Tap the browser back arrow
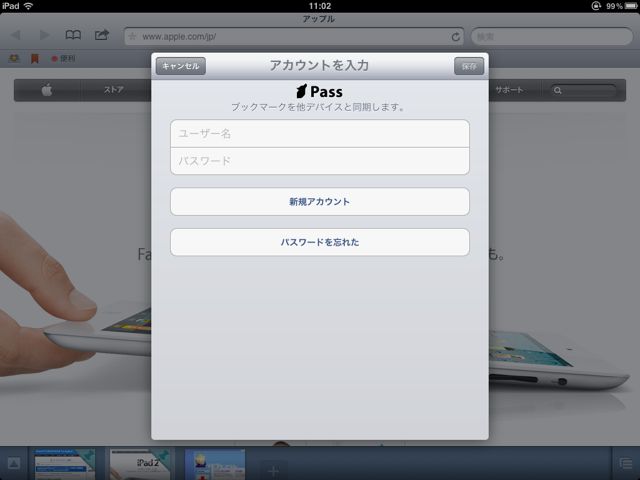Screen dimensions: 640x480 point(16,35)
